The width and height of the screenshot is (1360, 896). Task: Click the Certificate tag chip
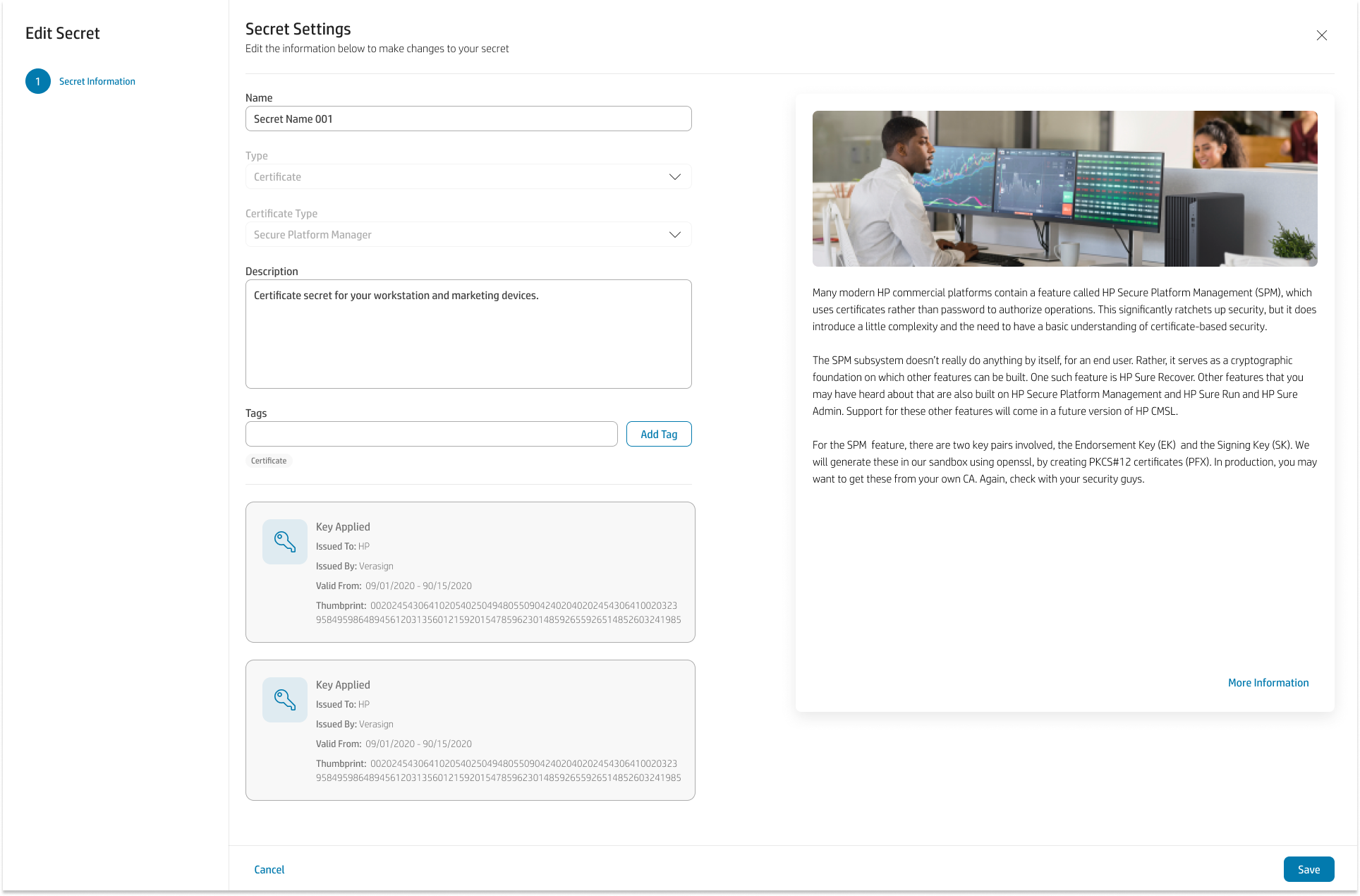click(269, 461)
